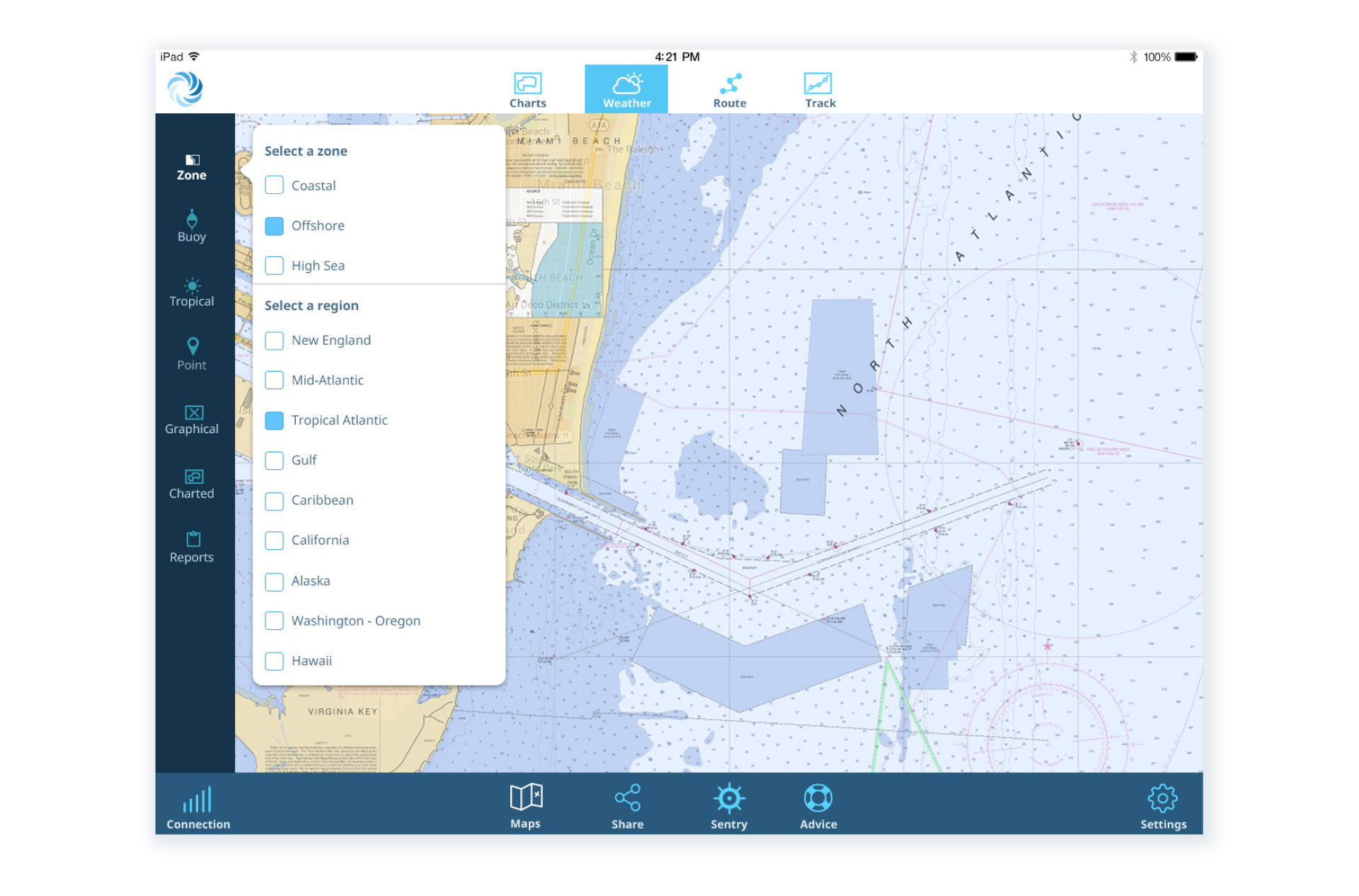Check the Gulf region checkbox
The height and width of the screenshot is (896, 1359).
click(274, 461)
